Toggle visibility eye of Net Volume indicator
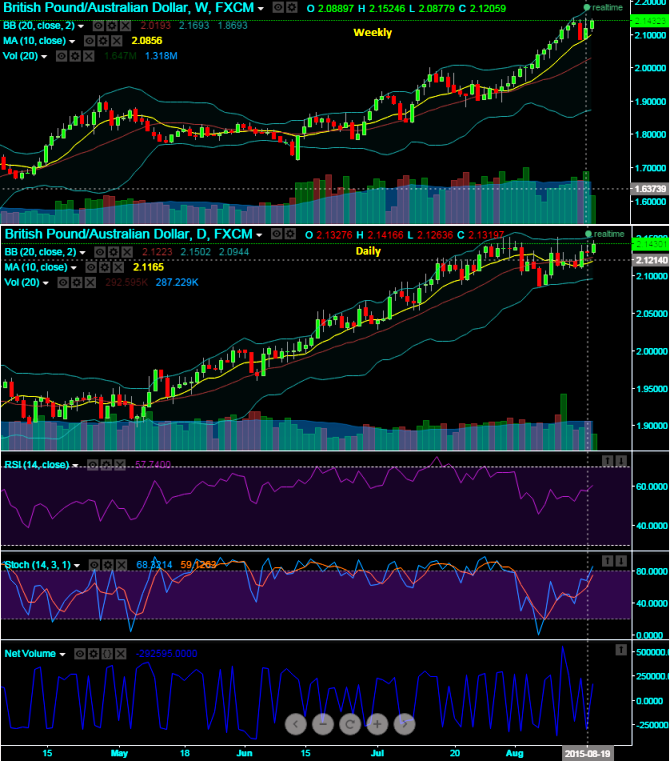Screen dimensions: 670x761 (x=80, y=654)
